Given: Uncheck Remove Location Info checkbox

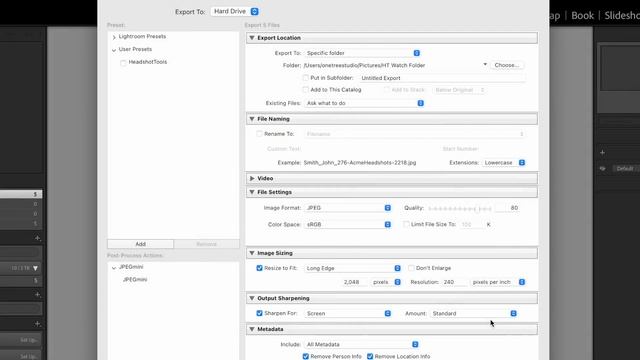Looking at the screenshot, I should (x=370, y=356).
